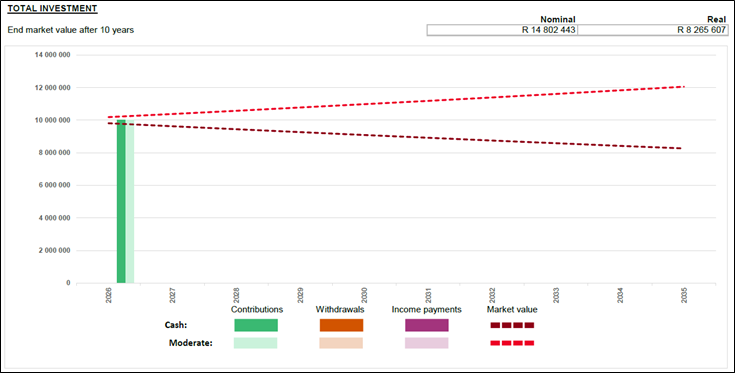Click the light green Moderate contributions bar
Image resolution: width=735 pixels, height=373 pixels.
(x=130, y=201)
